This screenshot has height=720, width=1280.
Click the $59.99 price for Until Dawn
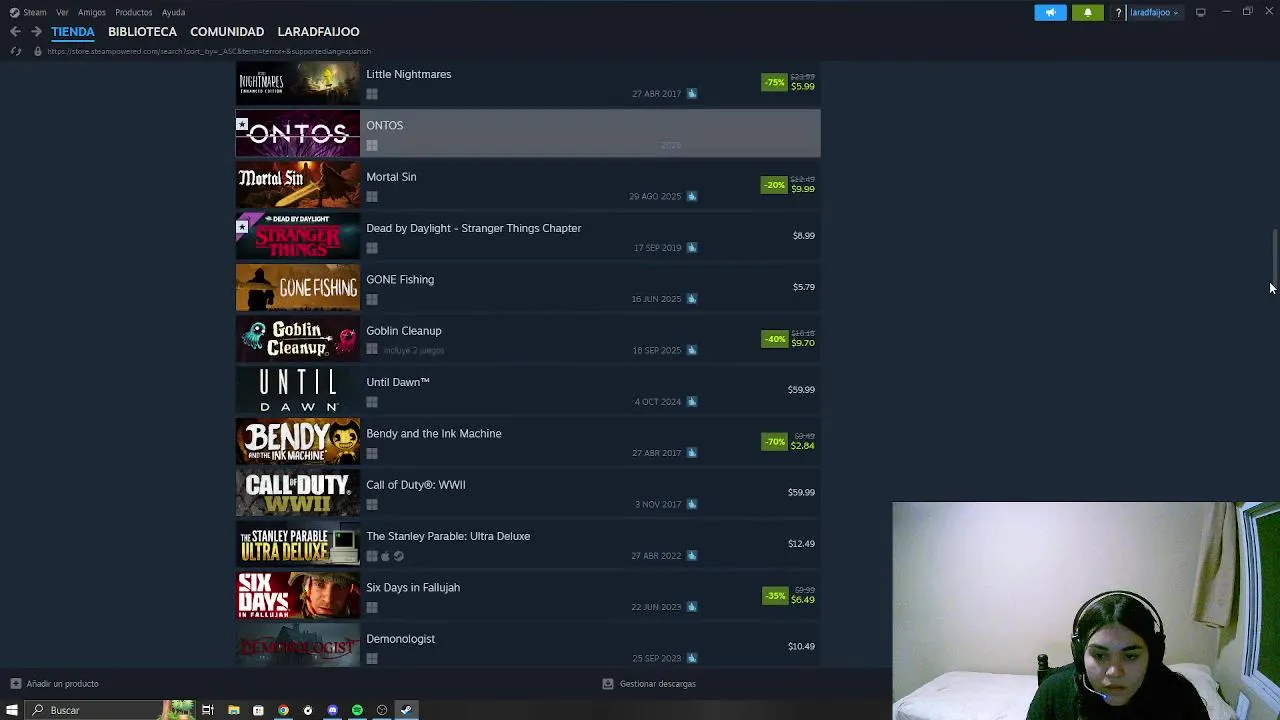click(x=801, y=390)
